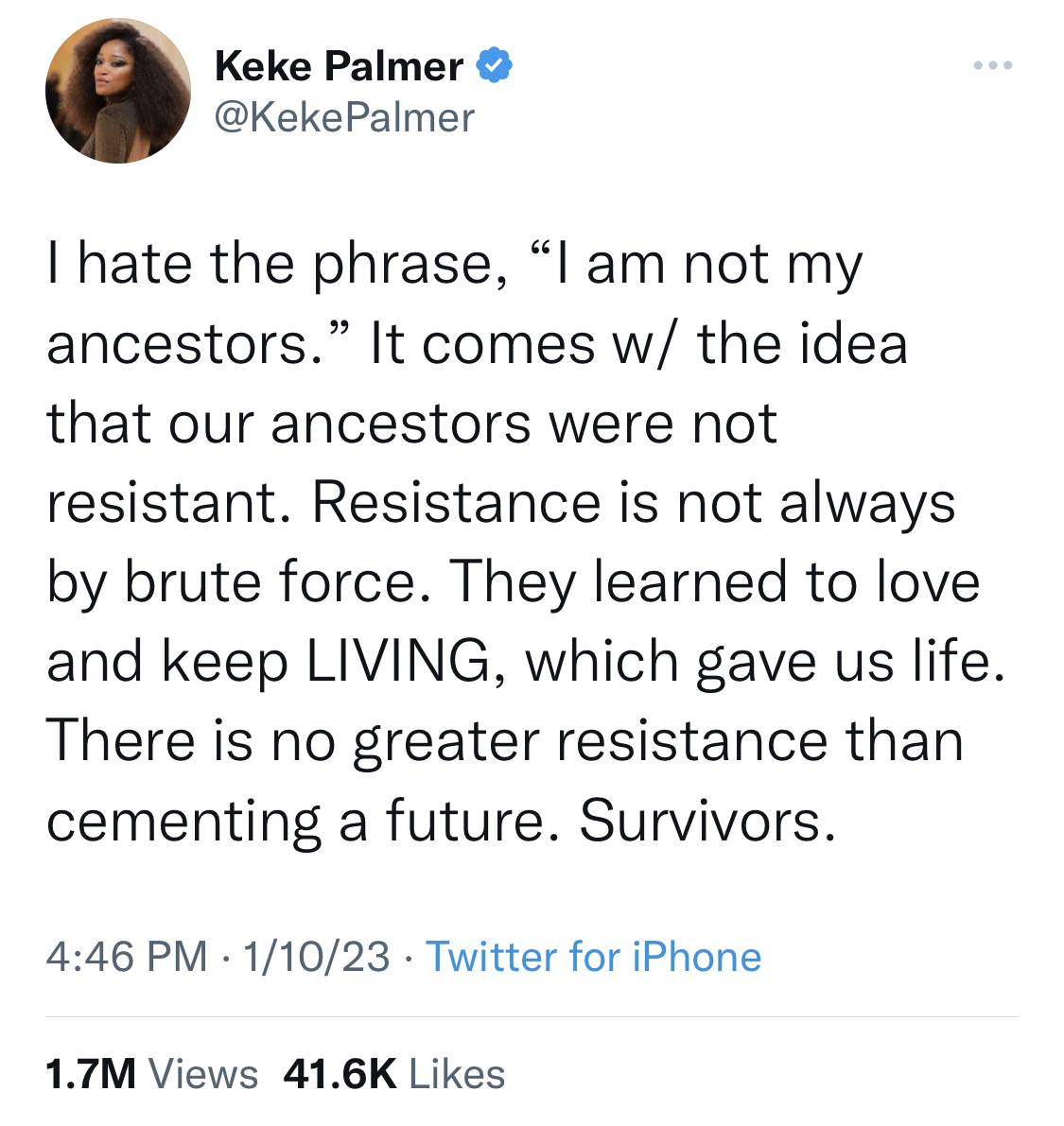Click the 4:46 PM timestamp
The image size is (1064, 1126).
(127, 957)
